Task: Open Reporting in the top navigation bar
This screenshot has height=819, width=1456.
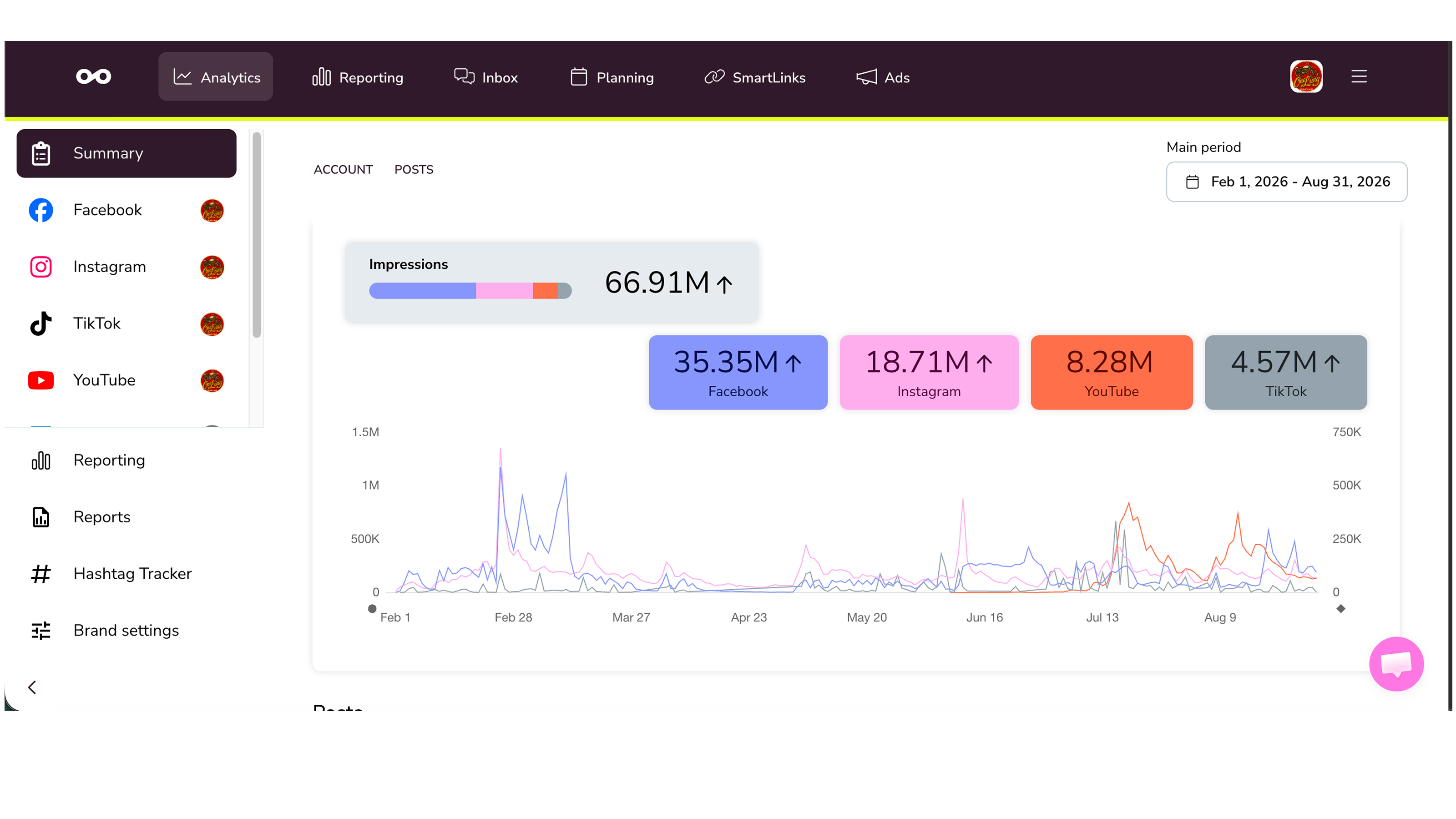Action: [357, 77]
